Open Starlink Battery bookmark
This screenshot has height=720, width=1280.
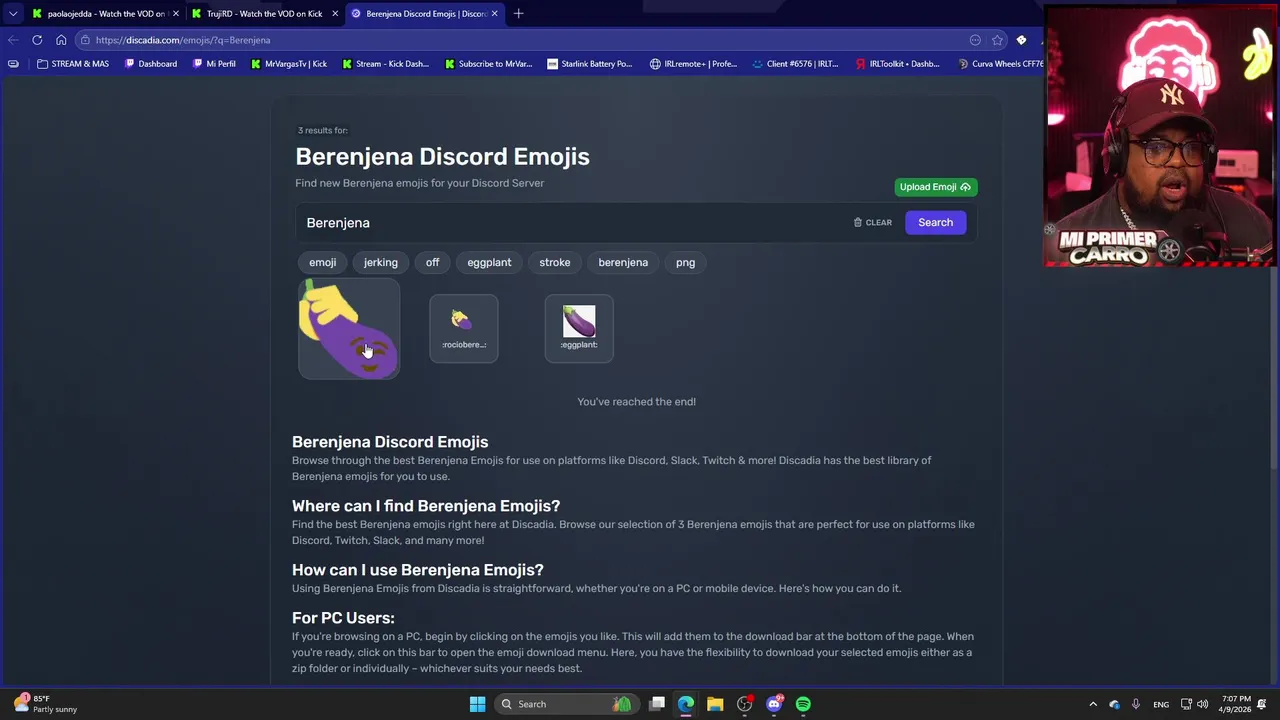pos(590,64)
